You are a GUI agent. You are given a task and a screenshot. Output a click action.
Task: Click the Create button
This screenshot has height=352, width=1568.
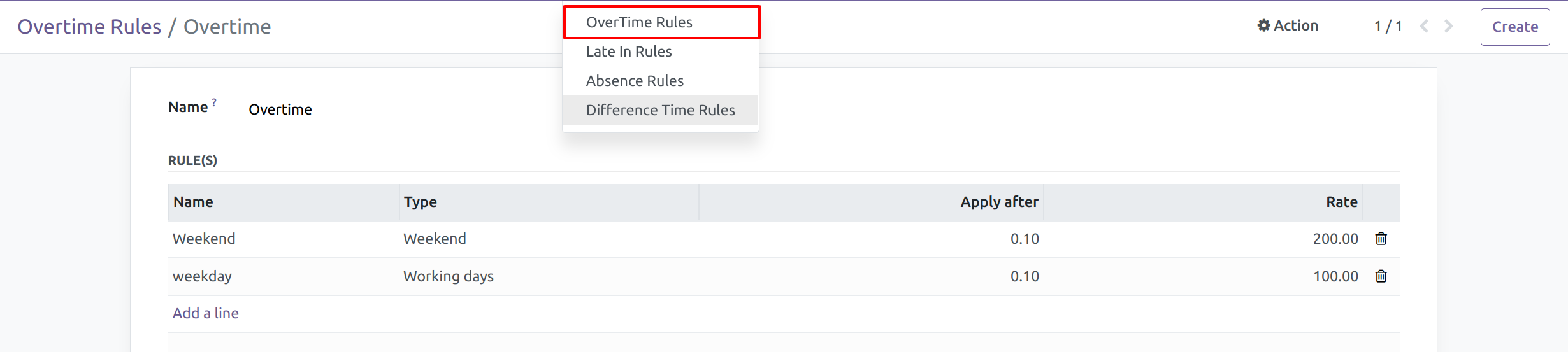(1514, 27)
